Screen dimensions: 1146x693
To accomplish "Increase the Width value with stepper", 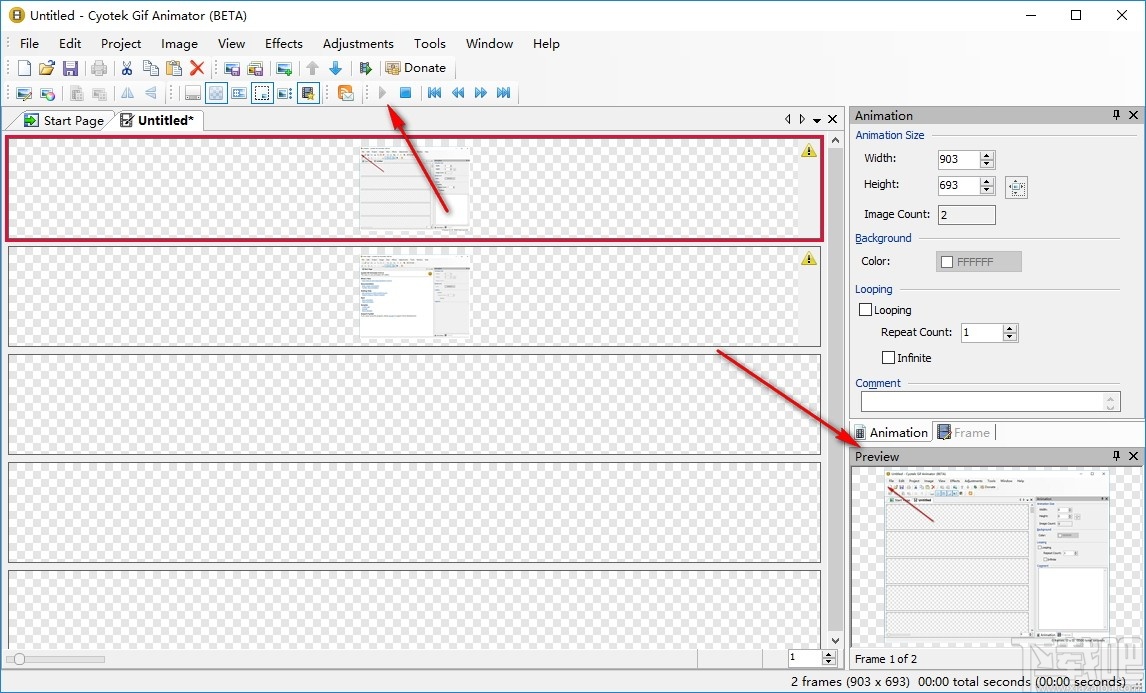I will click(987, 155).
